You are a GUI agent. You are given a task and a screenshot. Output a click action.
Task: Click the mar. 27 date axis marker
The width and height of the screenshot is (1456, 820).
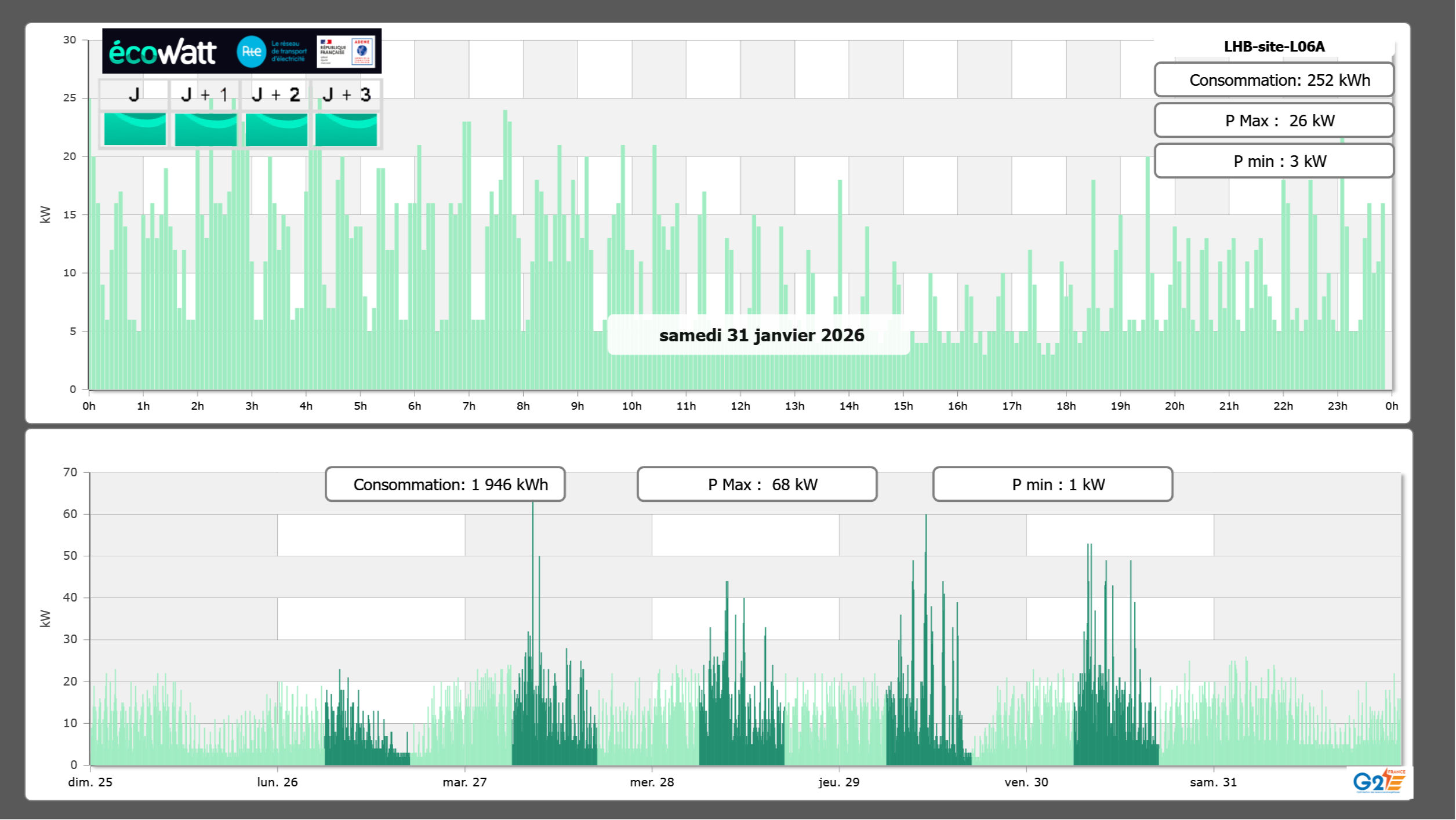[464, 782]
